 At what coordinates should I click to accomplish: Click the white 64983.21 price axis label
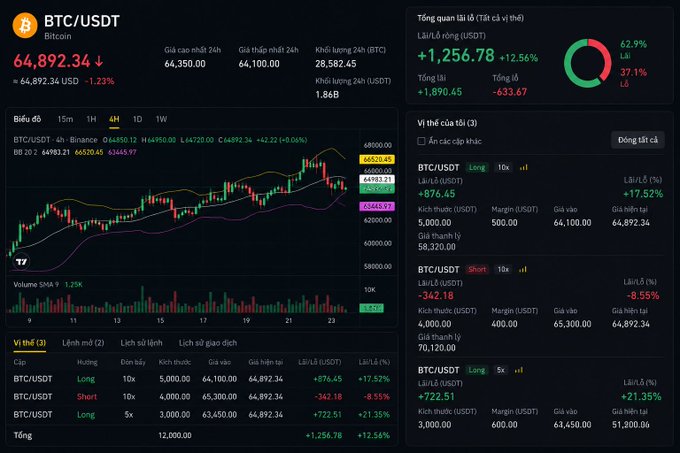[377, 179]
